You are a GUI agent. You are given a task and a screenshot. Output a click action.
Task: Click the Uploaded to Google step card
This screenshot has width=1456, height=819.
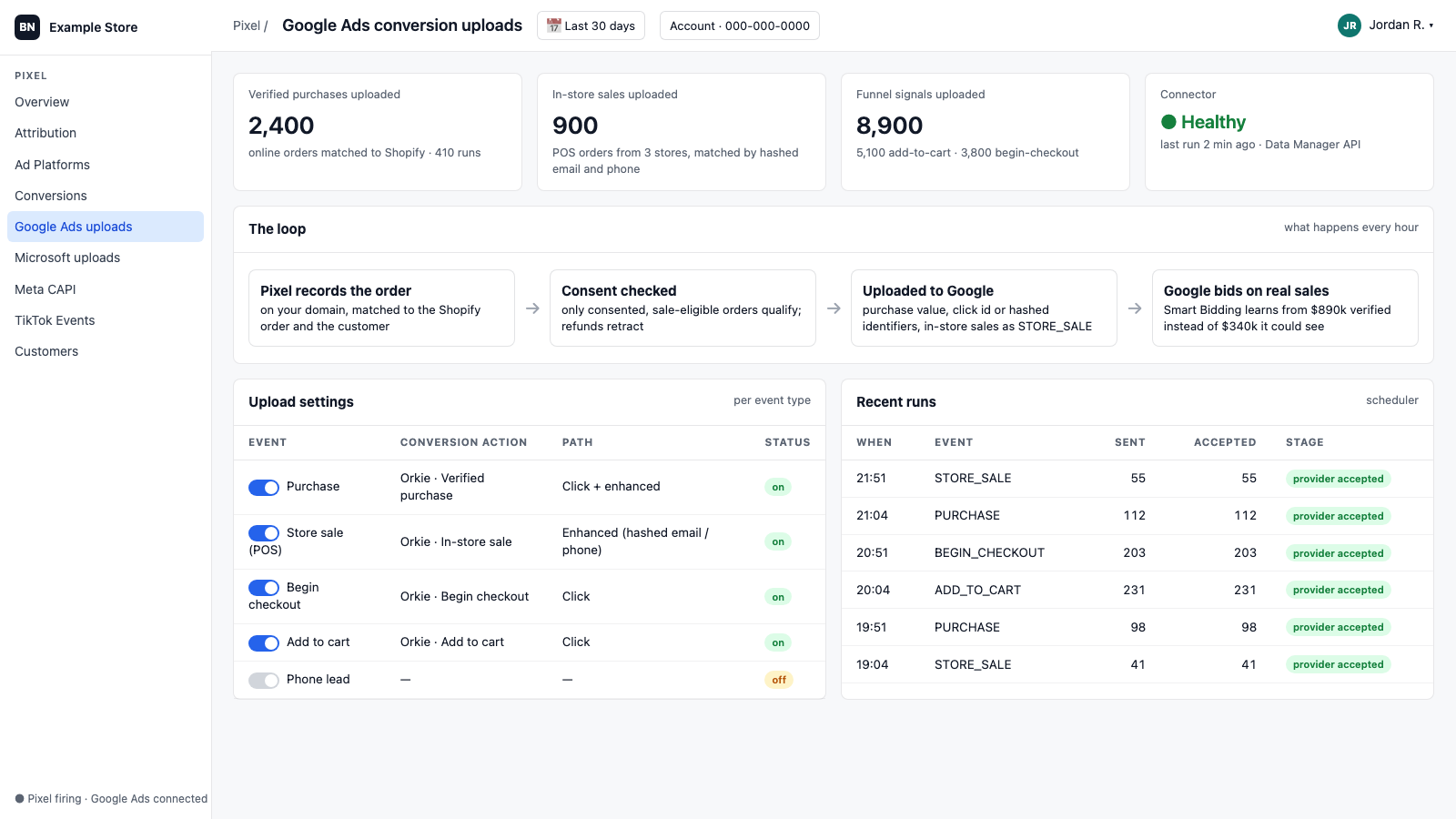coord(984,308)
